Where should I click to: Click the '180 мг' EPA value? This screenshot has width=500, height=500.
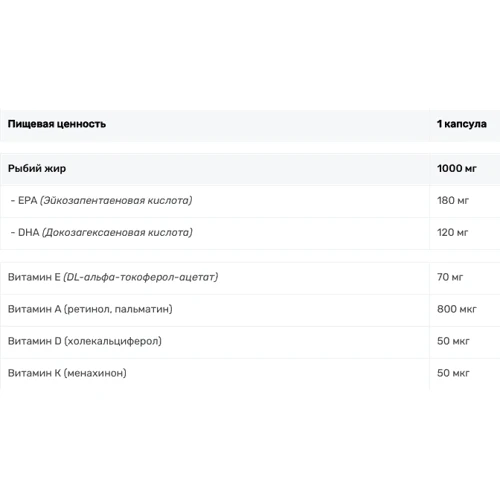coord(453,200)
